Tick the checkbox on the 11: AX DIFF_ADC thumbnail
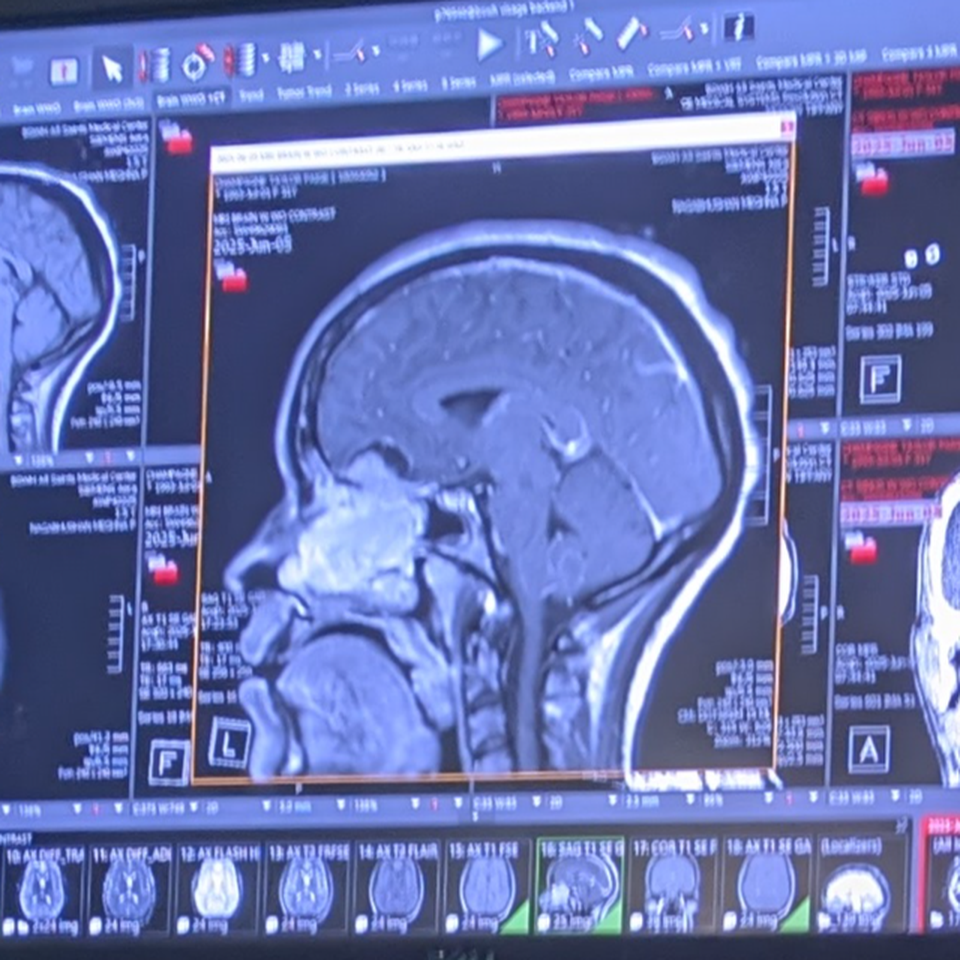This screenshot has width=960, height=960. (x=96, y=925)
